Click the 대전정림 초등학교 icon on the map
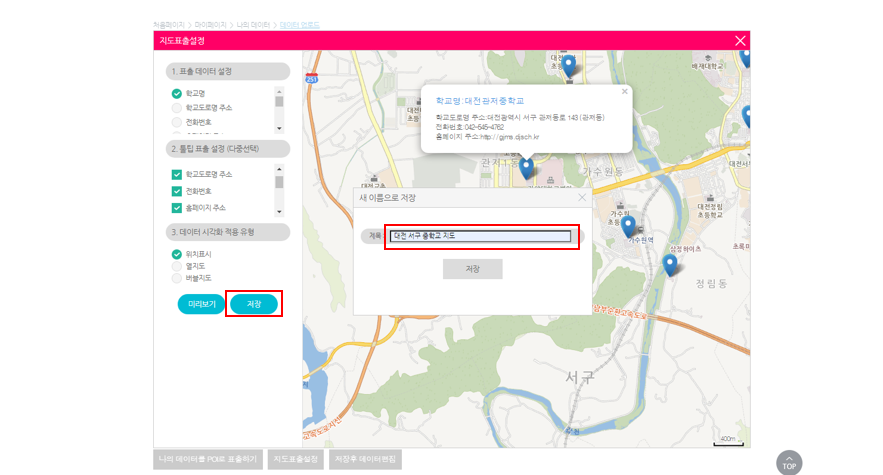This screenshot has width=883, height=475. (x=710, y=197)
